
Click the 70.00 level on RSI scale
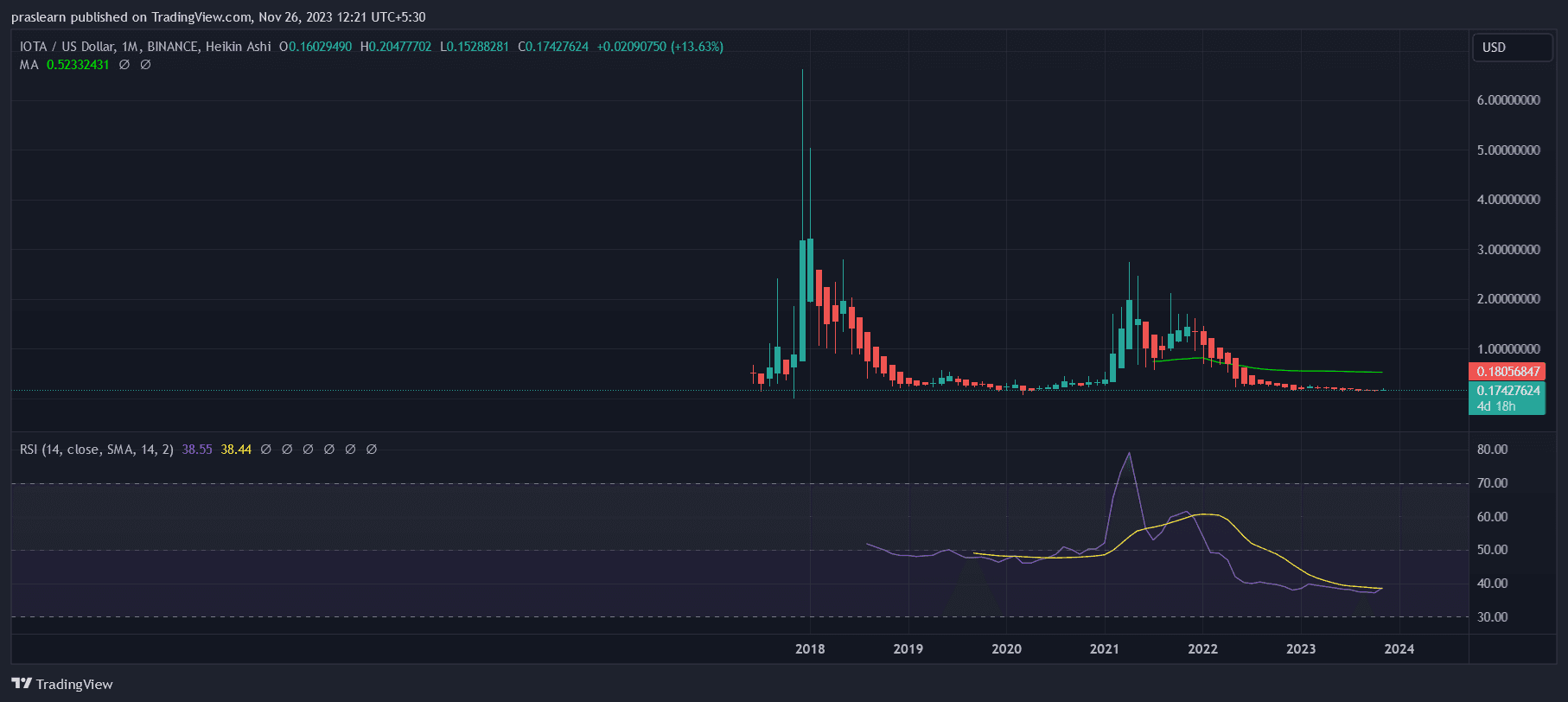(1492, 483)
